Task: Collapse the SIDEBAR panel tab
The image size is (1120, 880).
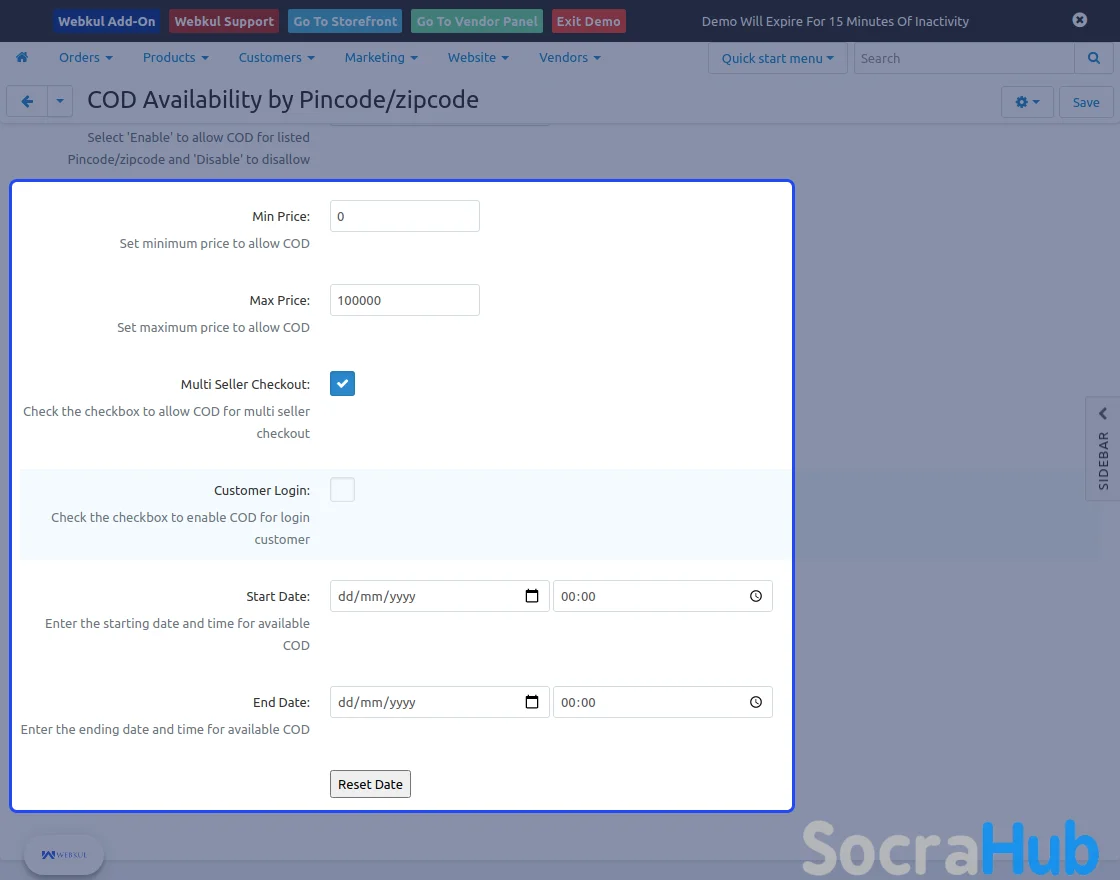Action: [1103, 448]
